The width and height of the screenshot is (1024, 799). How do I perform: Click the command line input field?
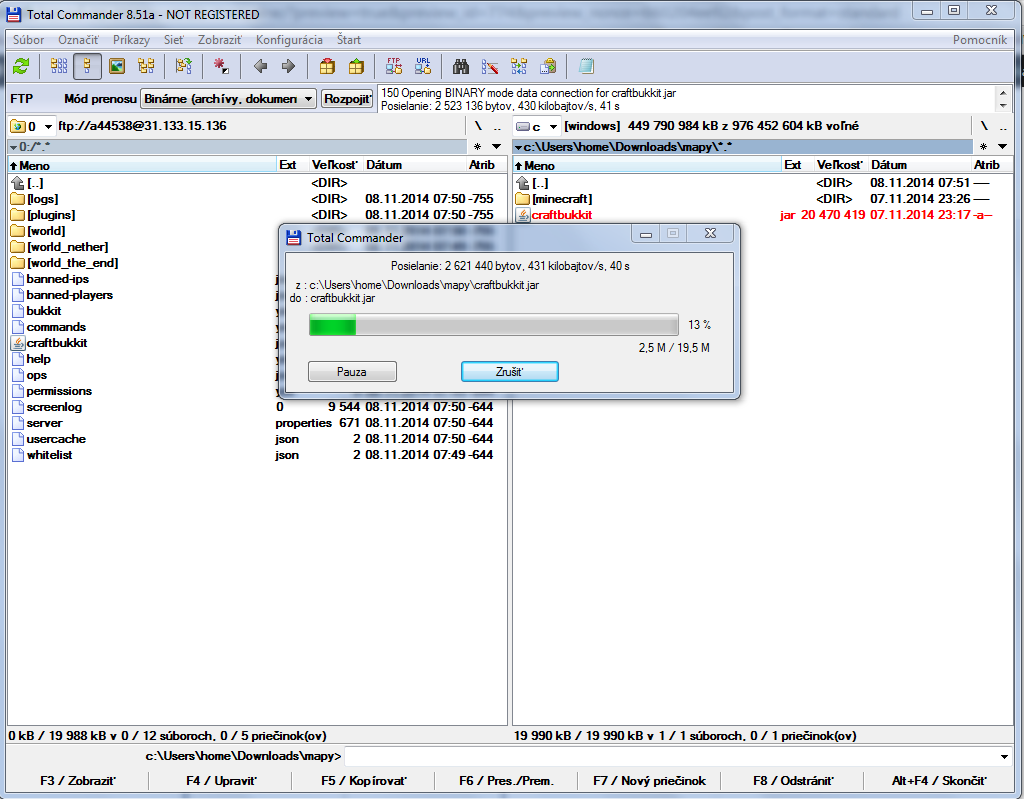coord(671,757)
